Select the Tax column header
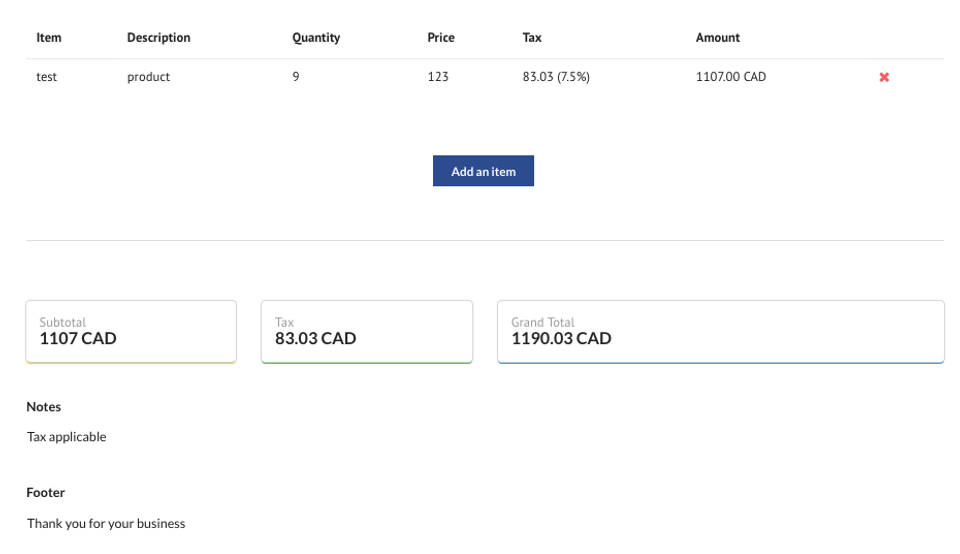Viewport: 960px width, 554px height. click(532, 38)
